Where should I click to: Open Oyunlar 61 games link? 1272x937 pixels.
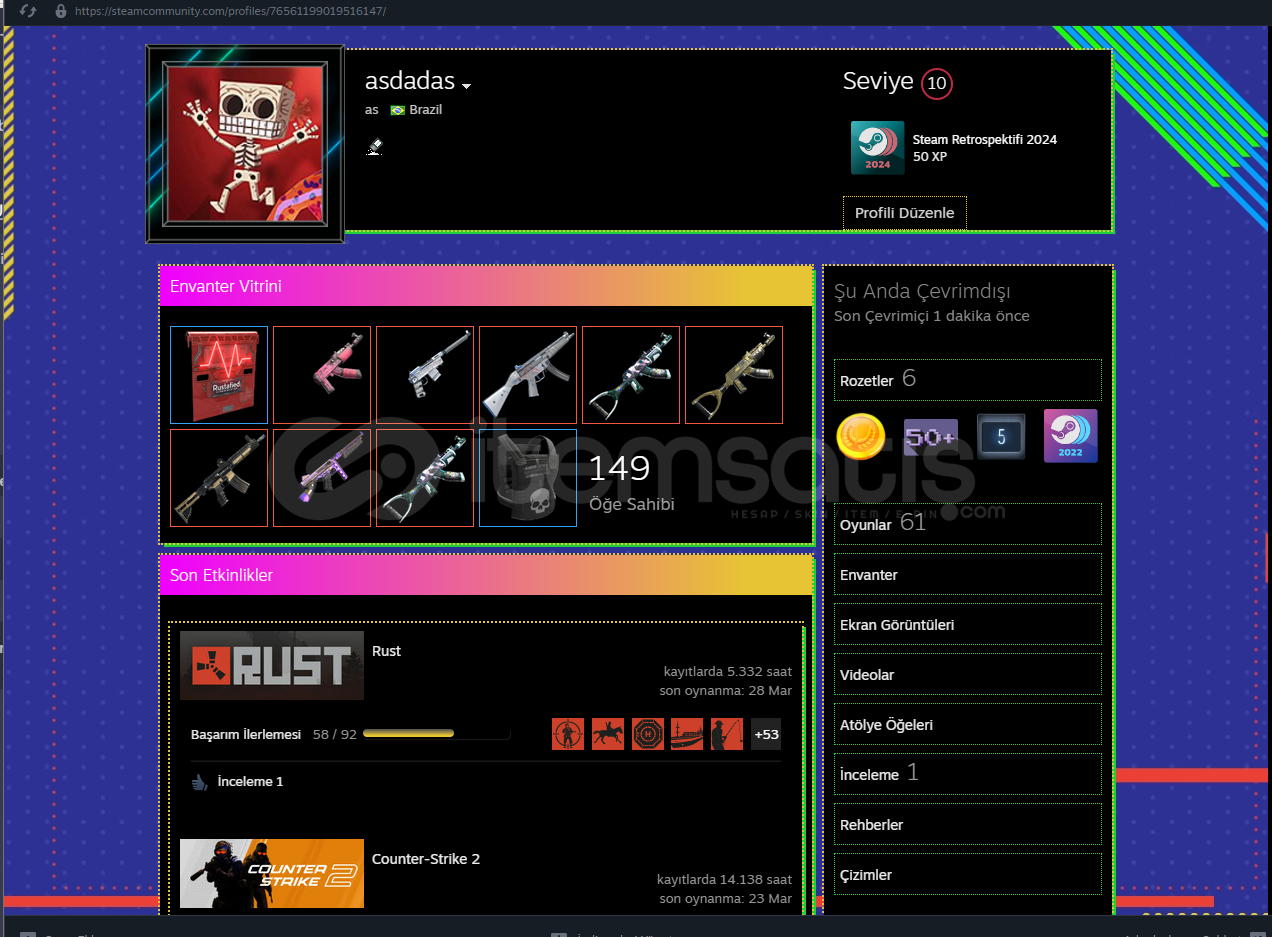(968, 524)
